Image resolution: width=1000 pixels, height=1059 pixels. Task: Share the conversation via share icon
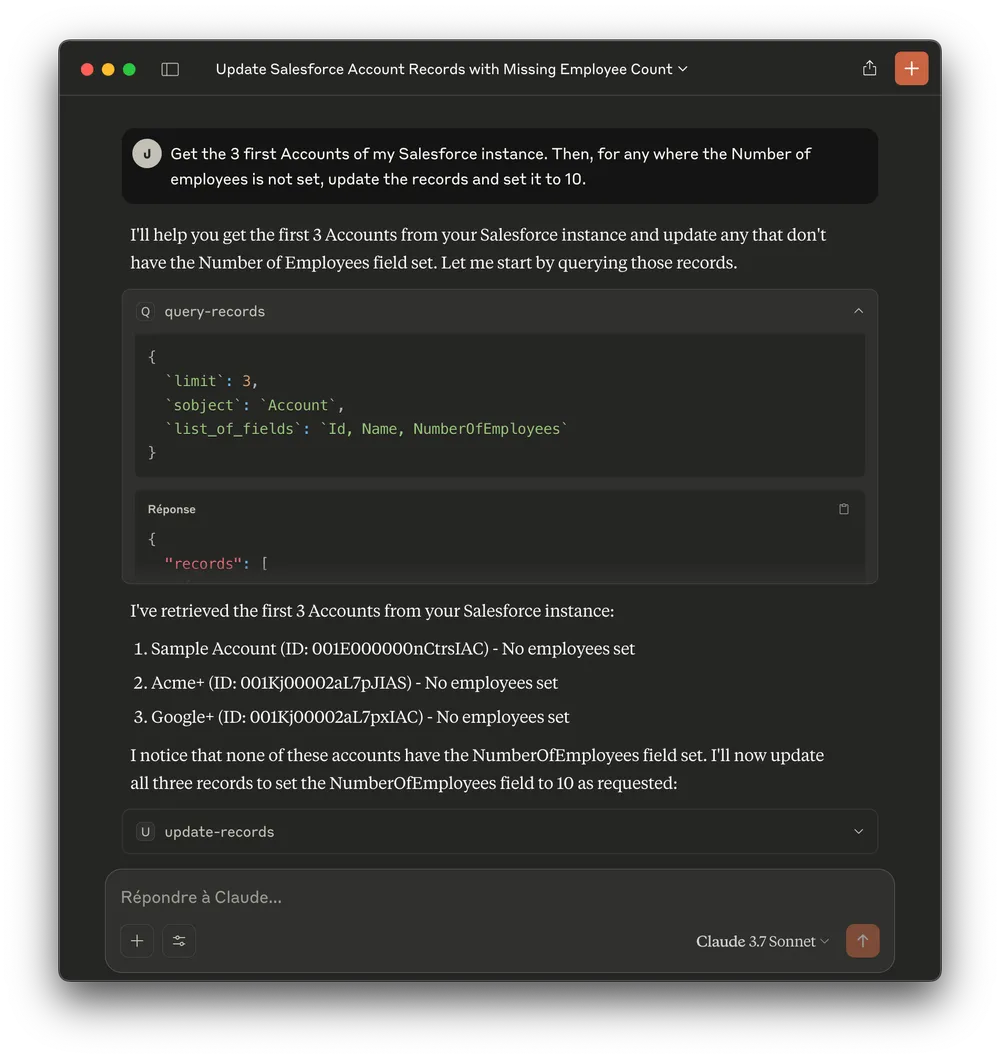click(x=869, y=68)
